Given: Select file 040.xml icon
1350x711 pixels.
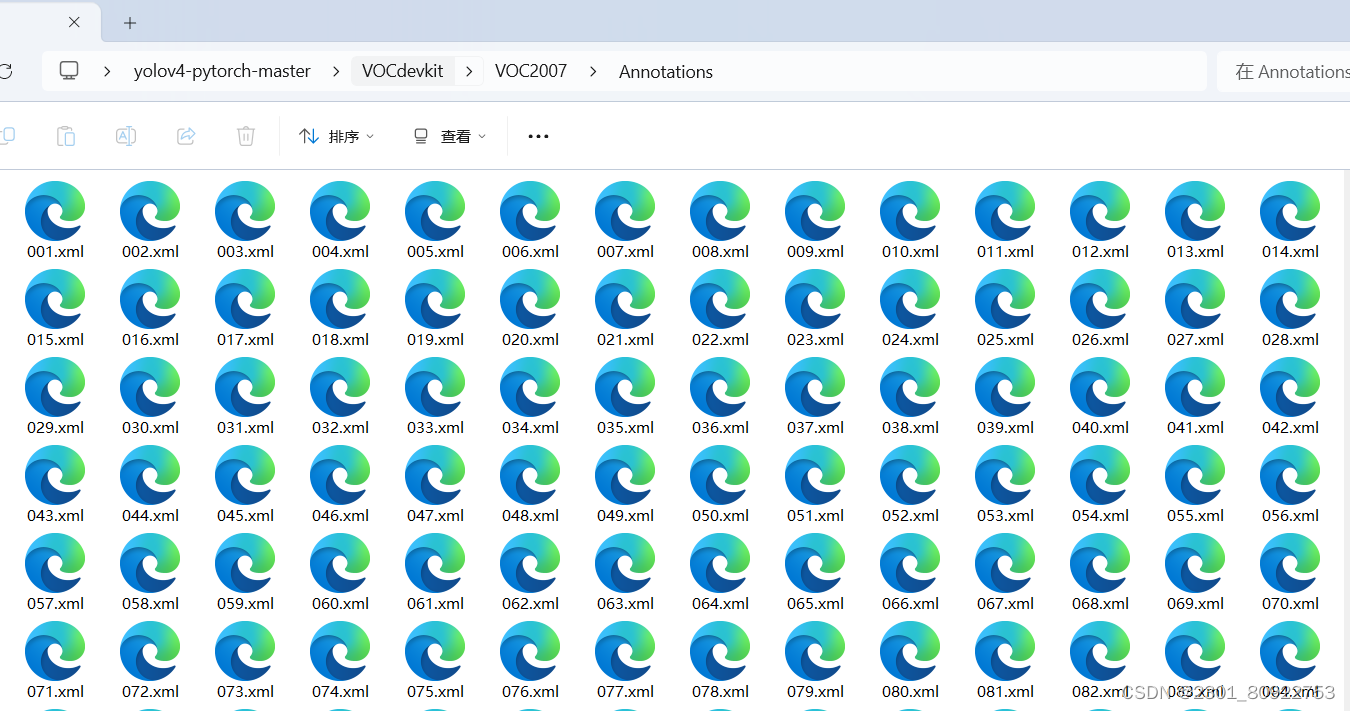Looking at the screenshot, I should point(1100,386).
